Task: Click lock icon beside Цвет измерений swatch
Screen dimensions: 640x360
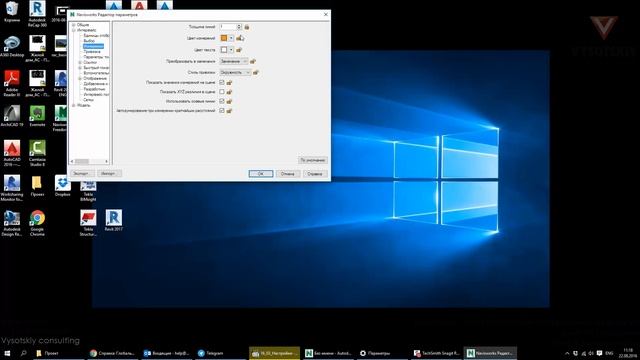Action: click(x=240, y=38)
